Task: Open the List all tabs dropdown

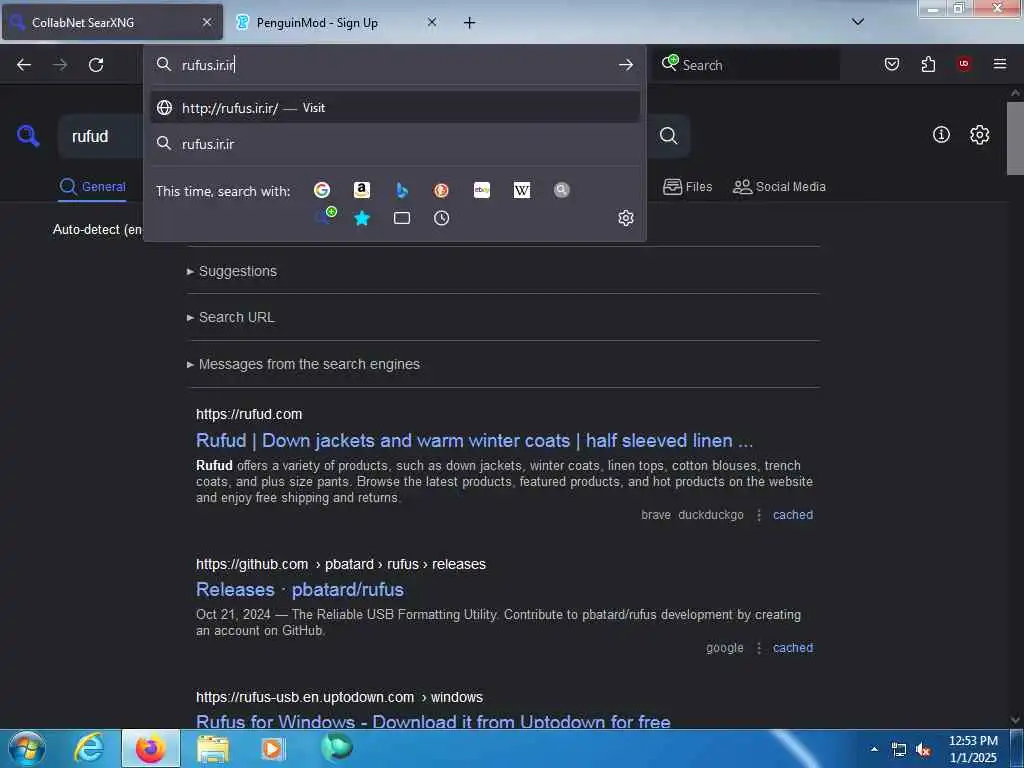Action: click(858, 22)
